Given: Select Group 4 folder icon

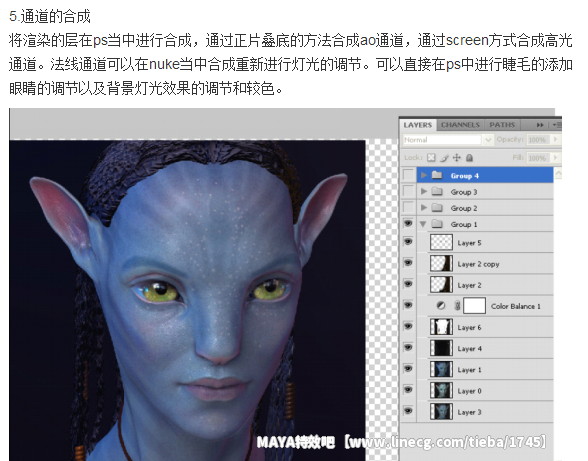Looking at the screenshot, I should tap(437, 175).
